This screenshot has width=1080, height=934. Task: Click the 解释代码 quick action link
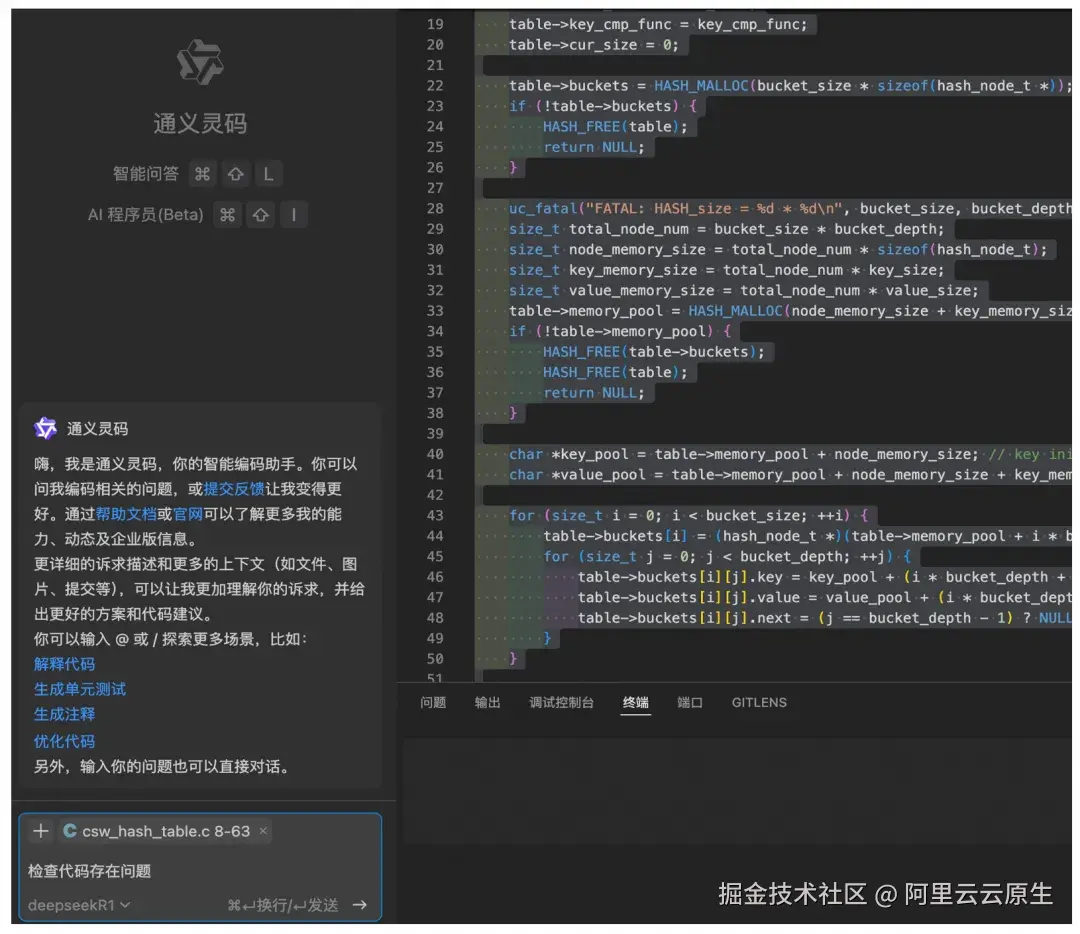pyautogui.click(x=64, y=663)
